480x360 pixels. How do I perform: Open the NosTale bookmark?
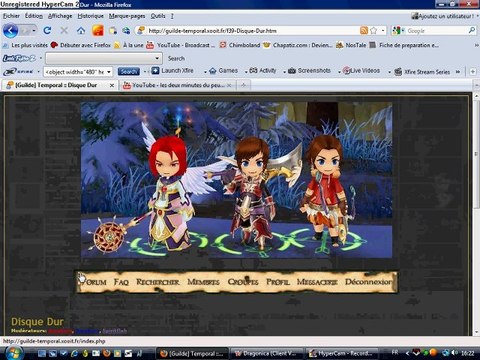pos(351,45)
